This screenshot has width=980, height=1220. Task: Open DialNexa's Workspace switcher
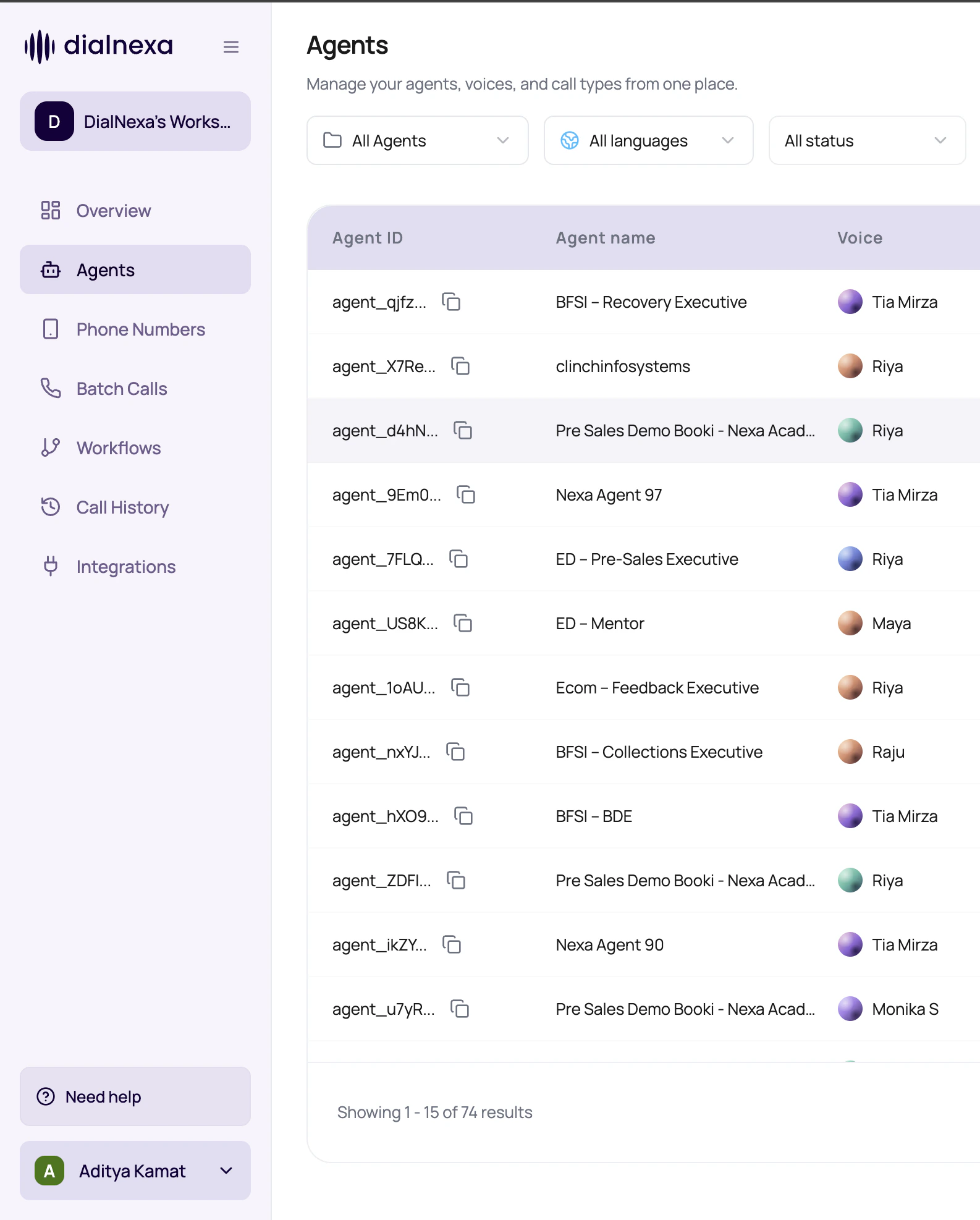(135, 122)
